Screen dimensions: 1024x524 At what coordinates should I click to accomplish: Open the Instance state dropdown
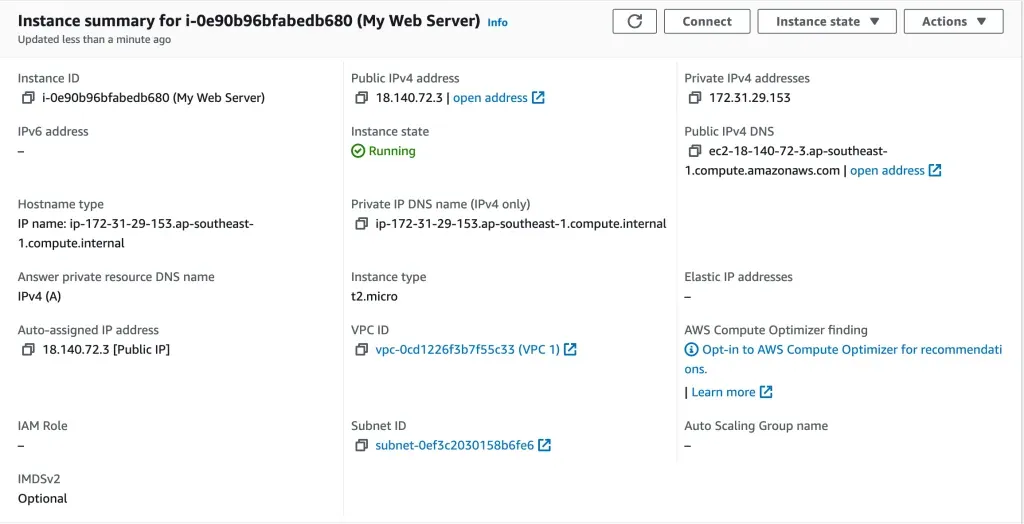click(827, 22)
